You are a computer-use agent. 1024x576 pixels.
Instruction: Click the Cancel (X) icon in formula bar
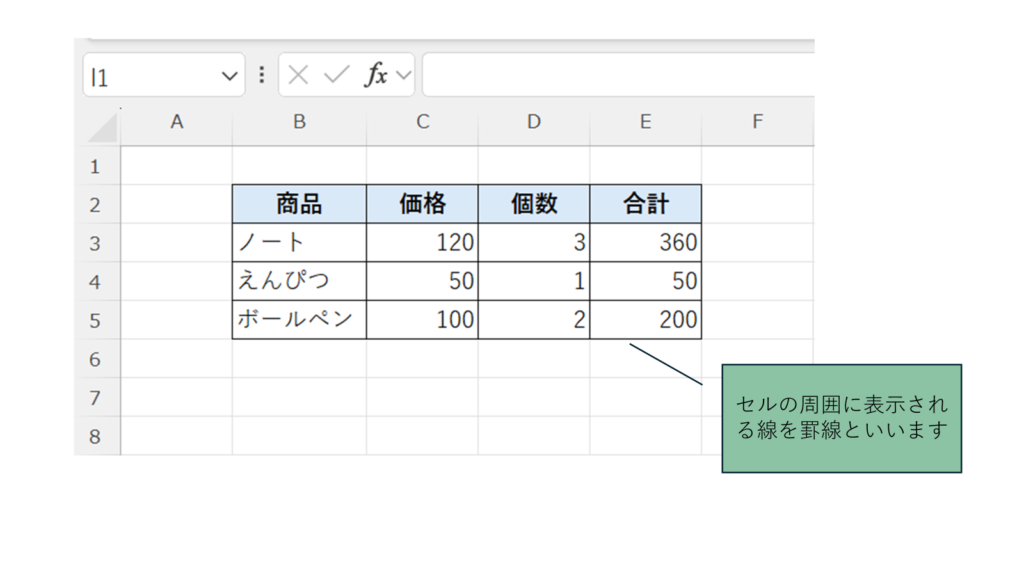coord(298,75)
